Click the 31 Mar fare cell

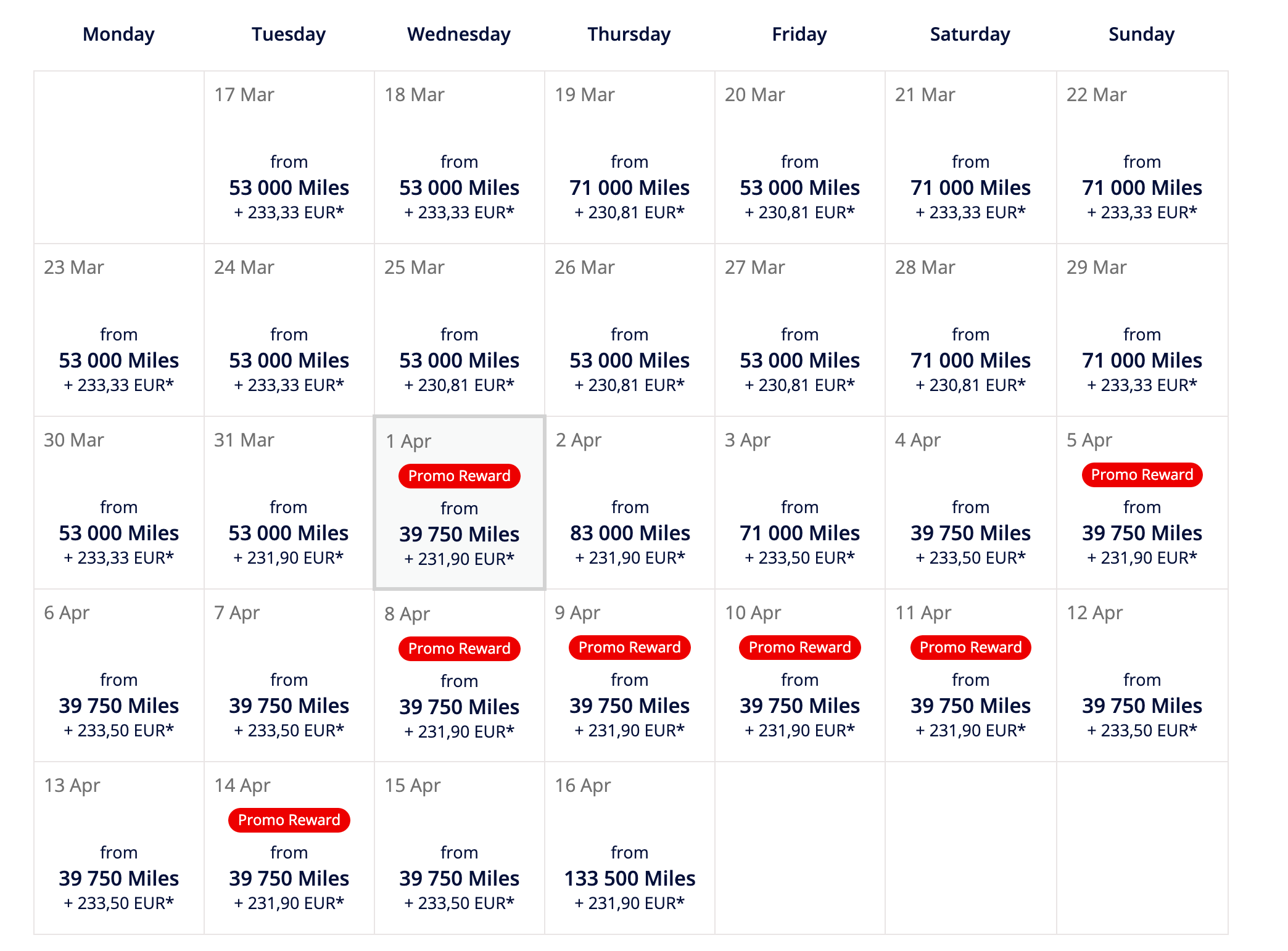click(289, 533)
